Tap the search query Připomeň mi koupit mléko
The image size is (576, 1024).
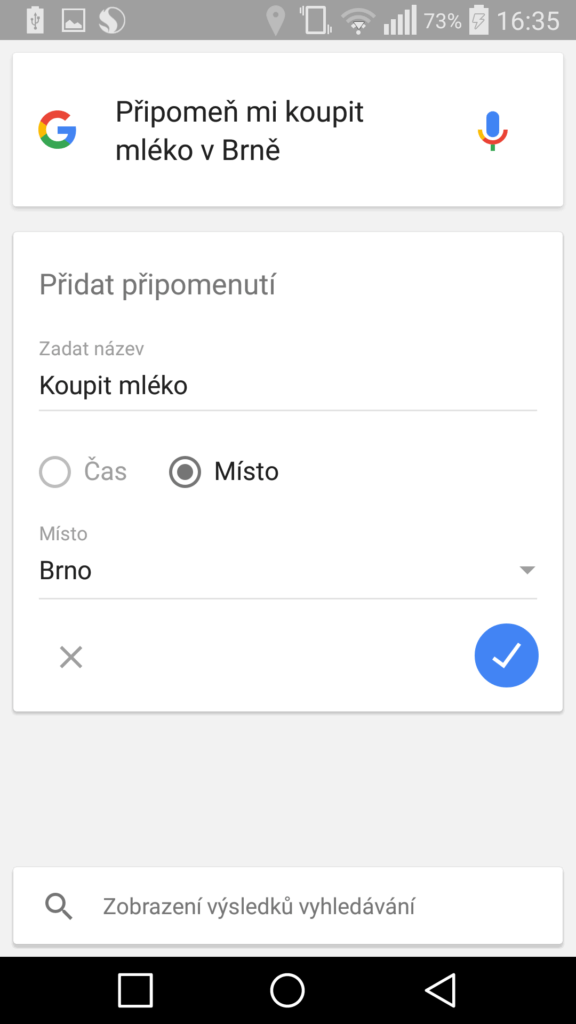240,131
